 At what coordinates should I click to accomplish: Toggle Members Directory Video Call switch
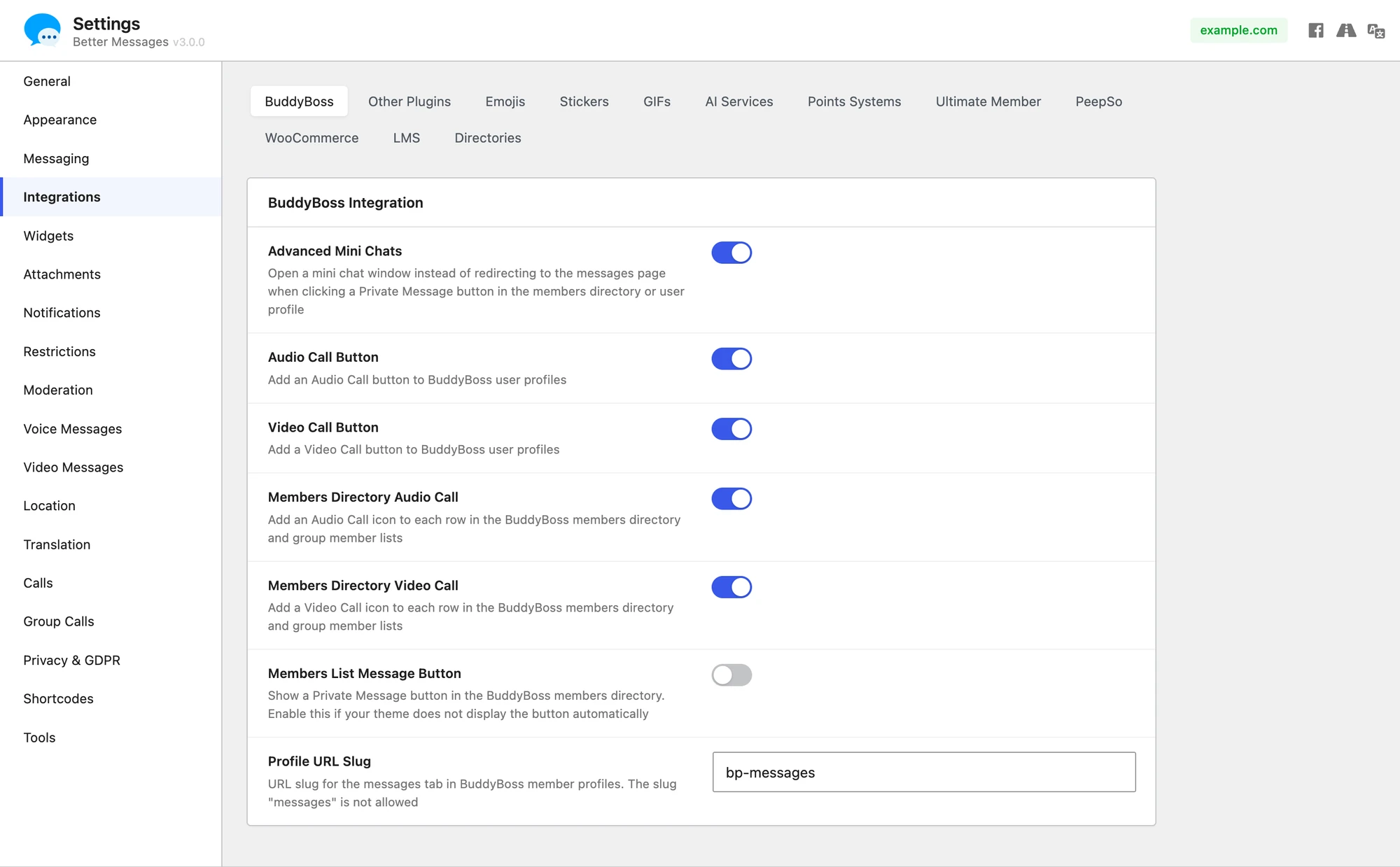point(731,587)
